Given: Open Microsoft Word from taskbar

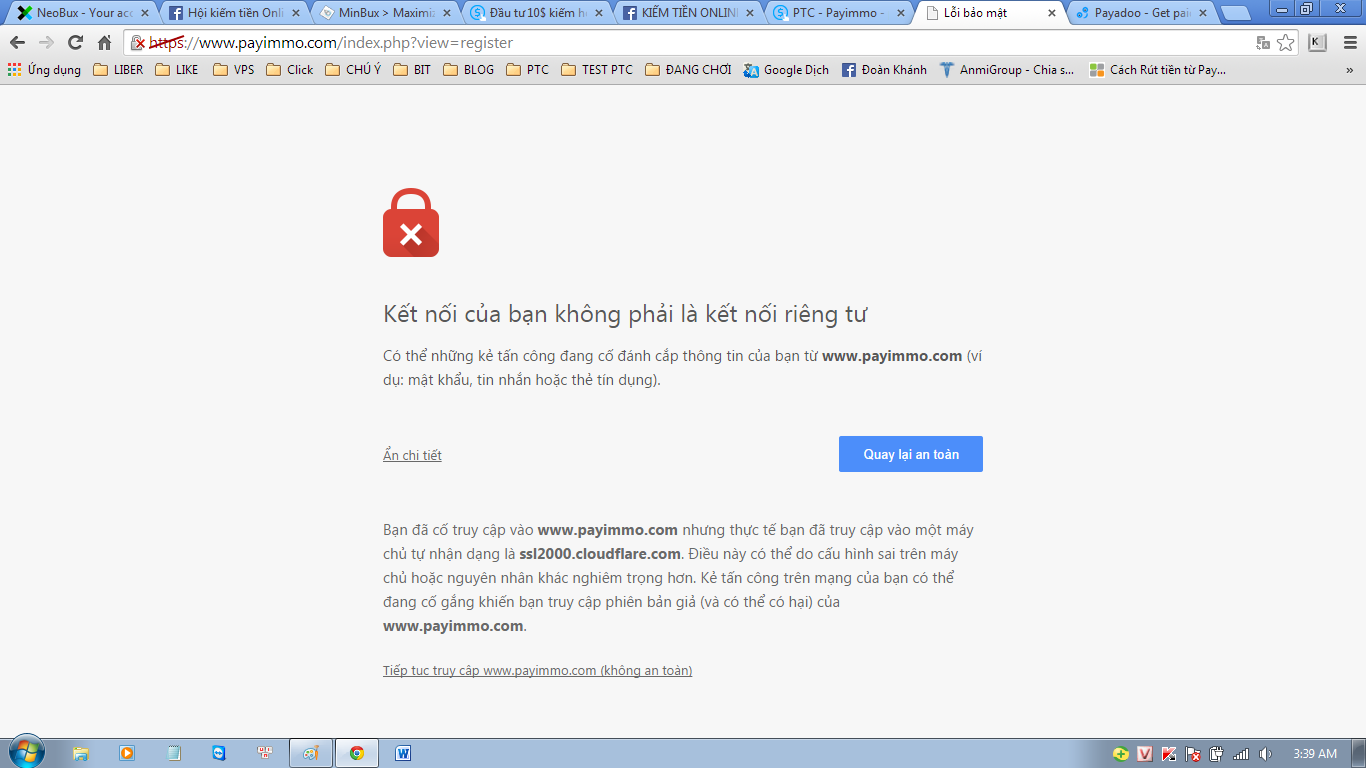Looking at the screenshot, I should (x=403, y=753).
